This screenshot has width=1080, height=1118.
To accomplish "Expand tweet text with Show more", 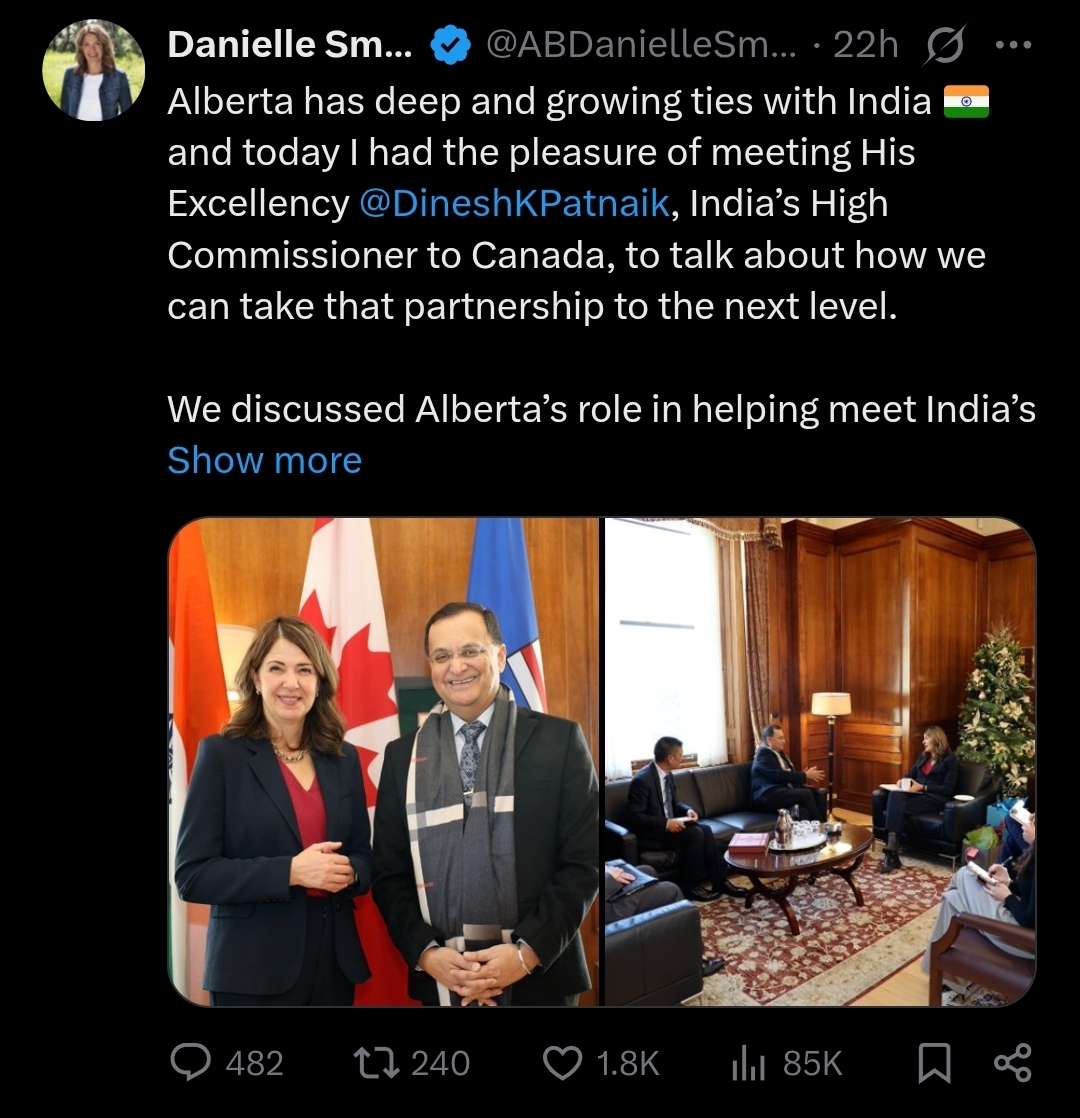I will 264,460.
